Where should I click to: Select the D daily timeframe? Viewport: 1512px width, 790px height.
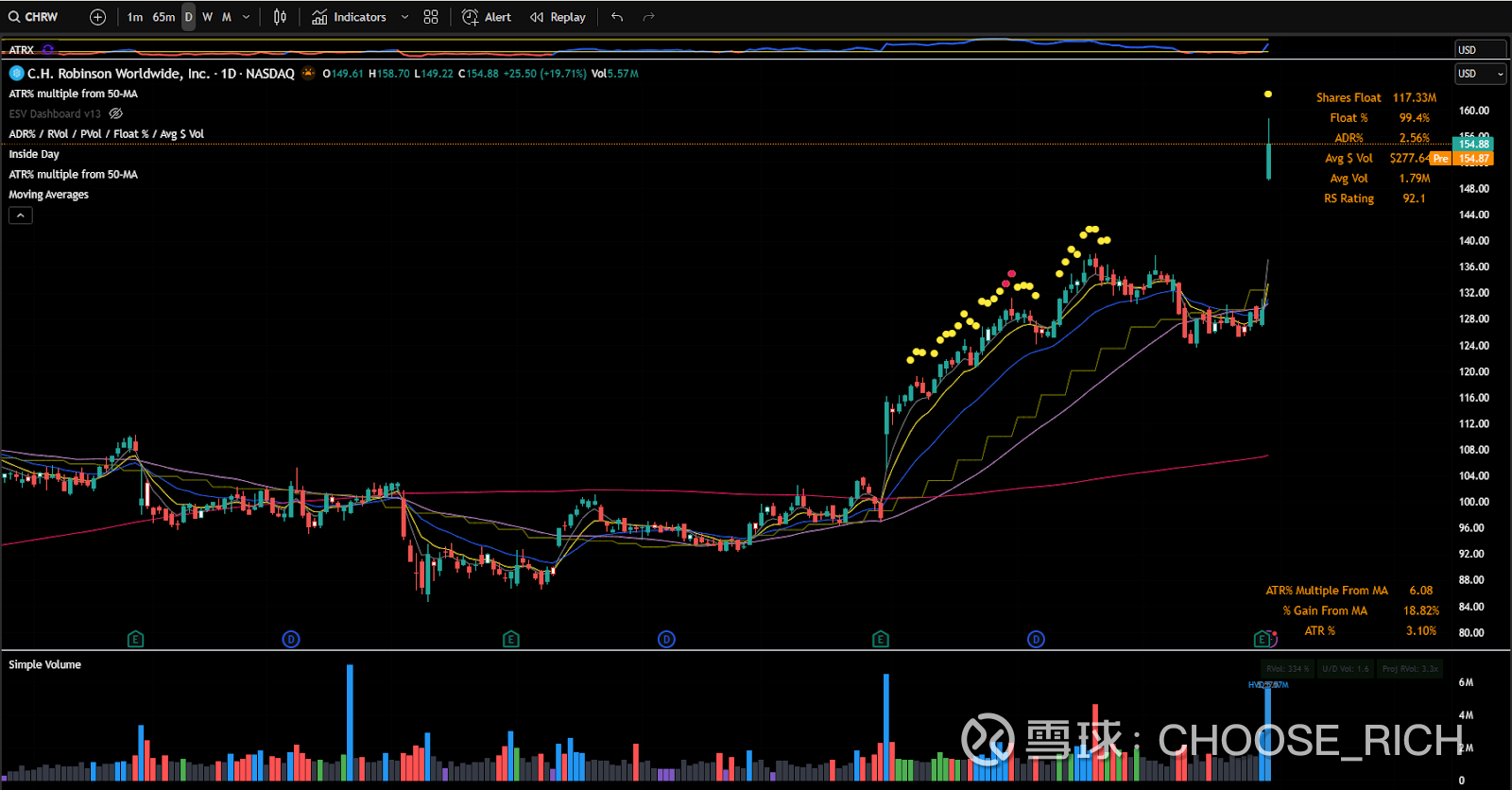[189, 17]
